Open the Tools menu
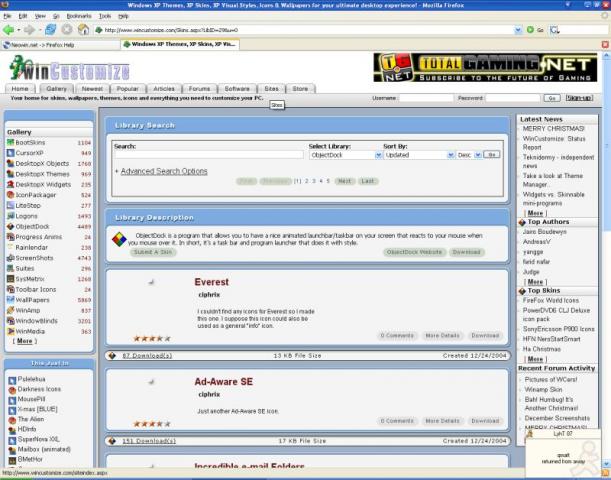The height and width of the screenshot is (480, 611). point(105,16)
